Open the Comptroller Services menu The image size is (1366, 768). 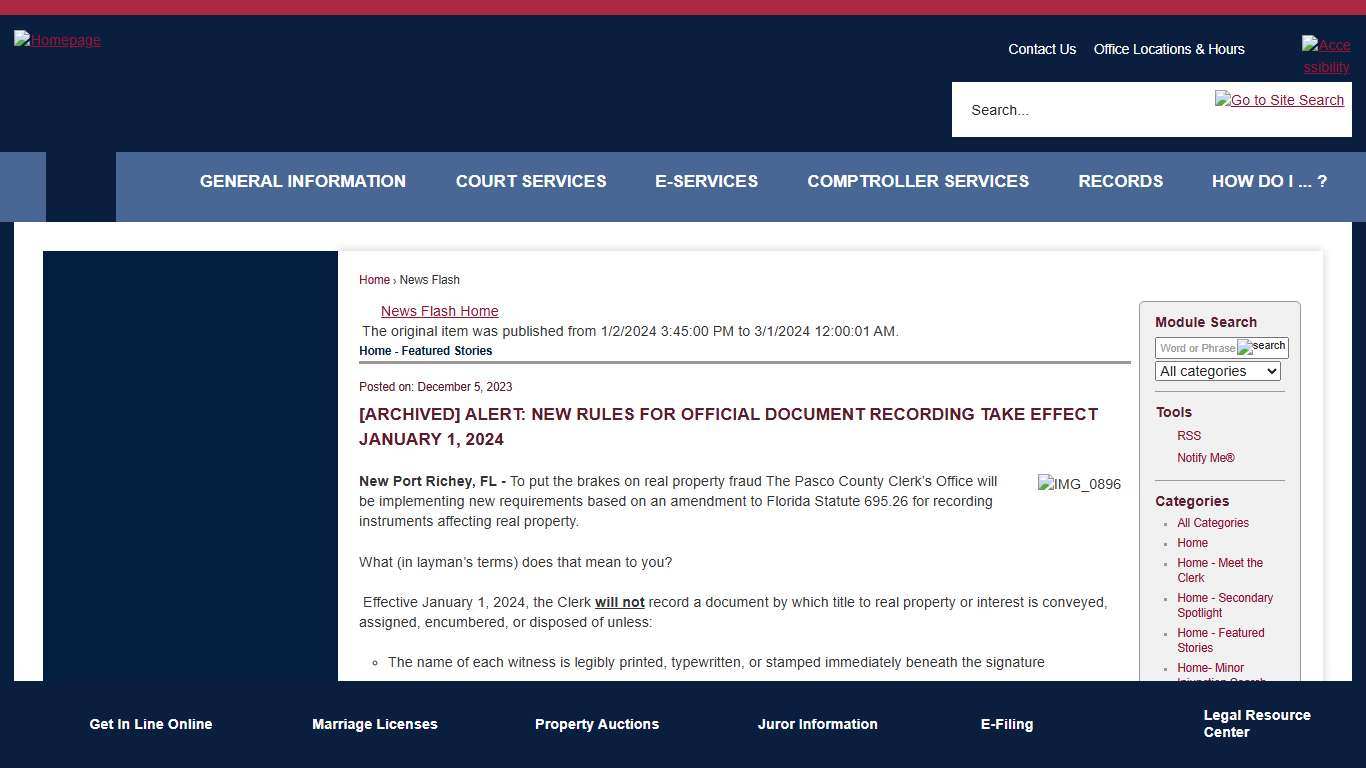[x=918, y=181]
